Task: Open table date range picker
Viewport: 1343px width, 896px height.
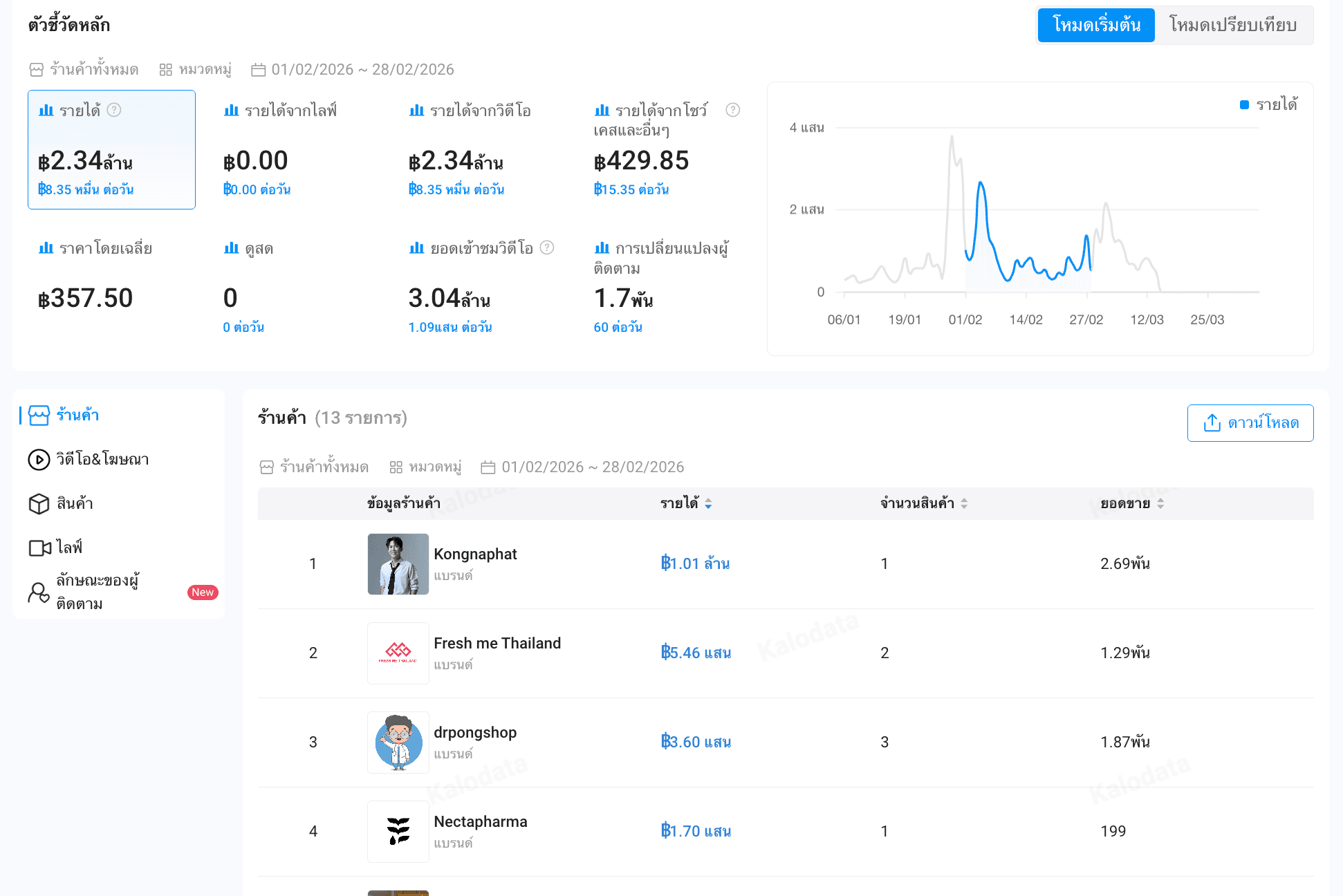Action: click(x=583, y=467)
